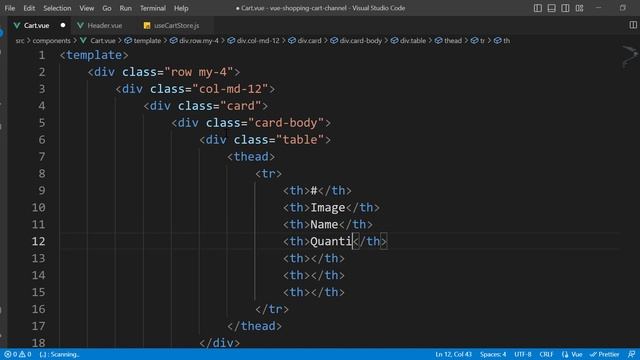Viewport: 640px width, 360px height.
Task: Toggle primary side bar layout icon
Action: 538,8
